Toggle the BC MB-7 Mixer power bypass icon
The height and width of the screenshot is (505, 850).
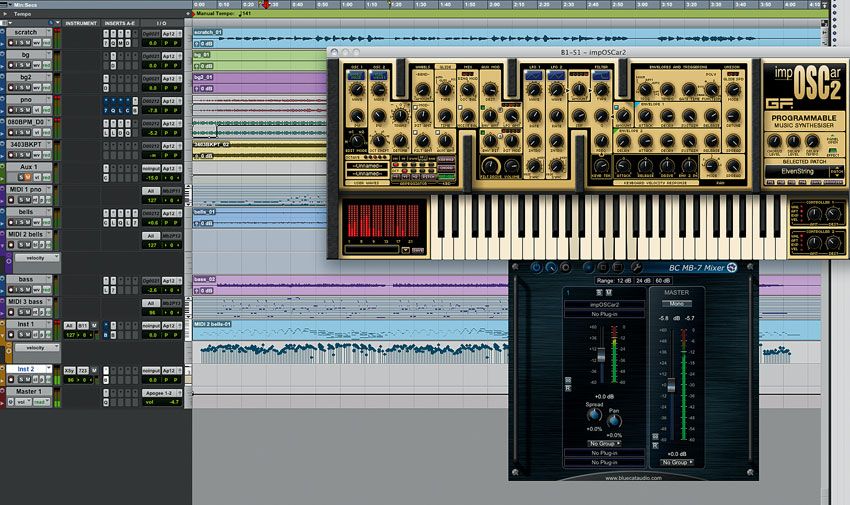536,267
